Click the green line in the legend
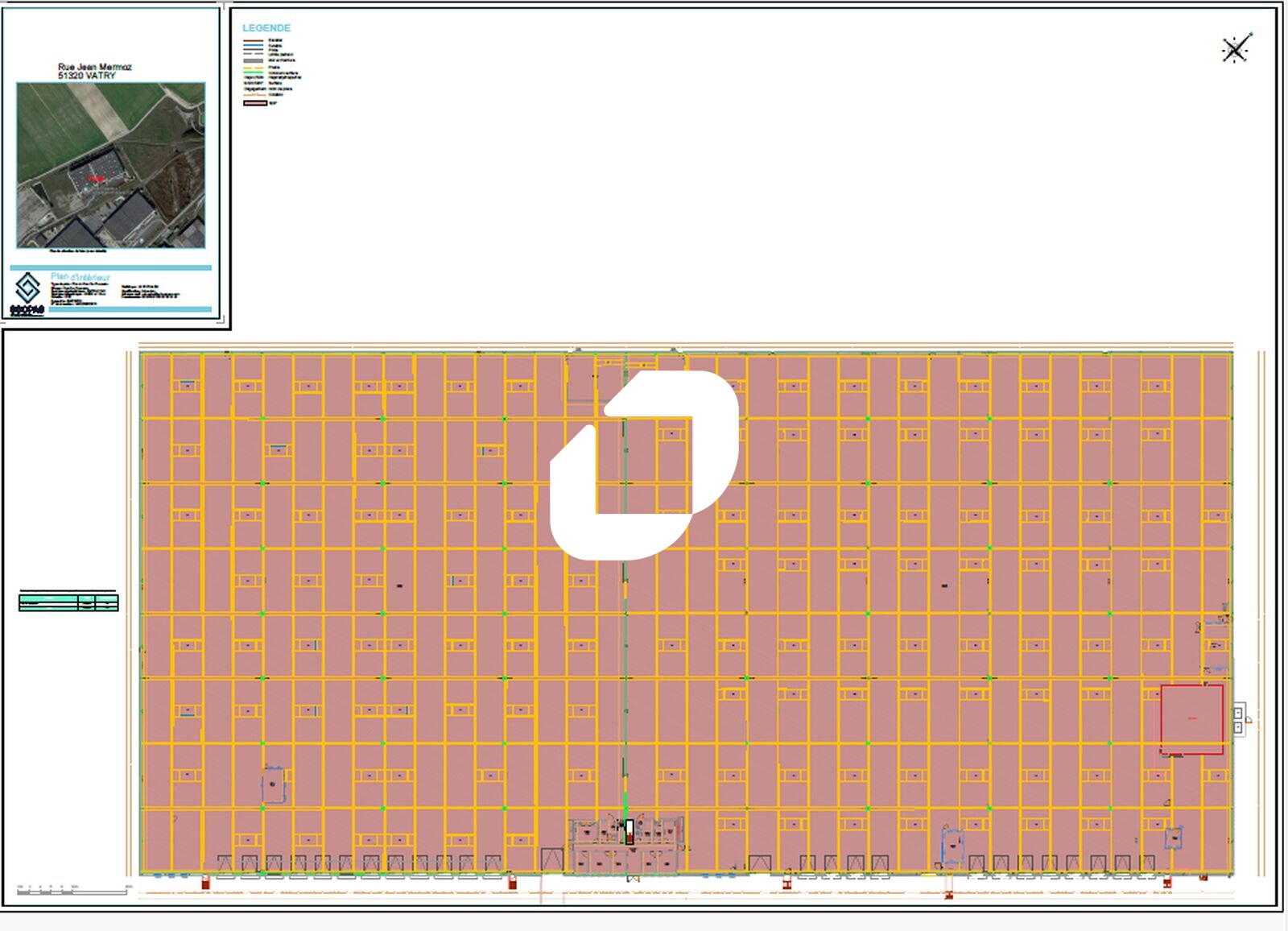 pos(254,72)
